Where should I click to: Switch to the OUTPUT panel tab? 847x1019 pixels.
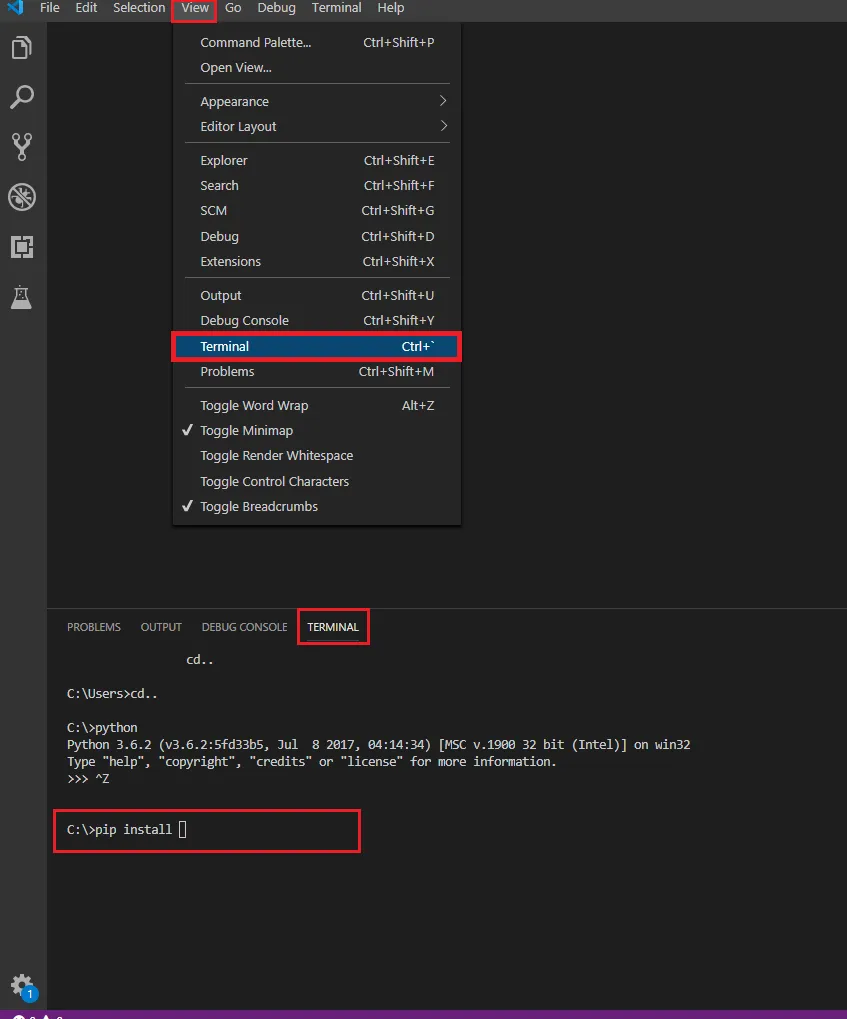161,627
